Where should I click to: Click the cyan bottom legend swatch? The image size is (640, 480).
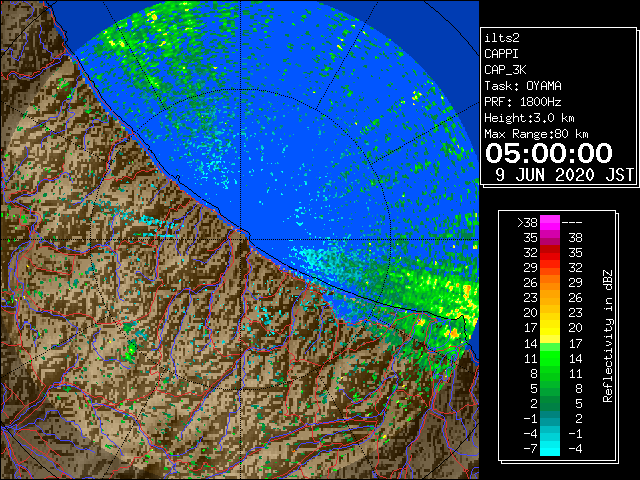click(550, 448)
